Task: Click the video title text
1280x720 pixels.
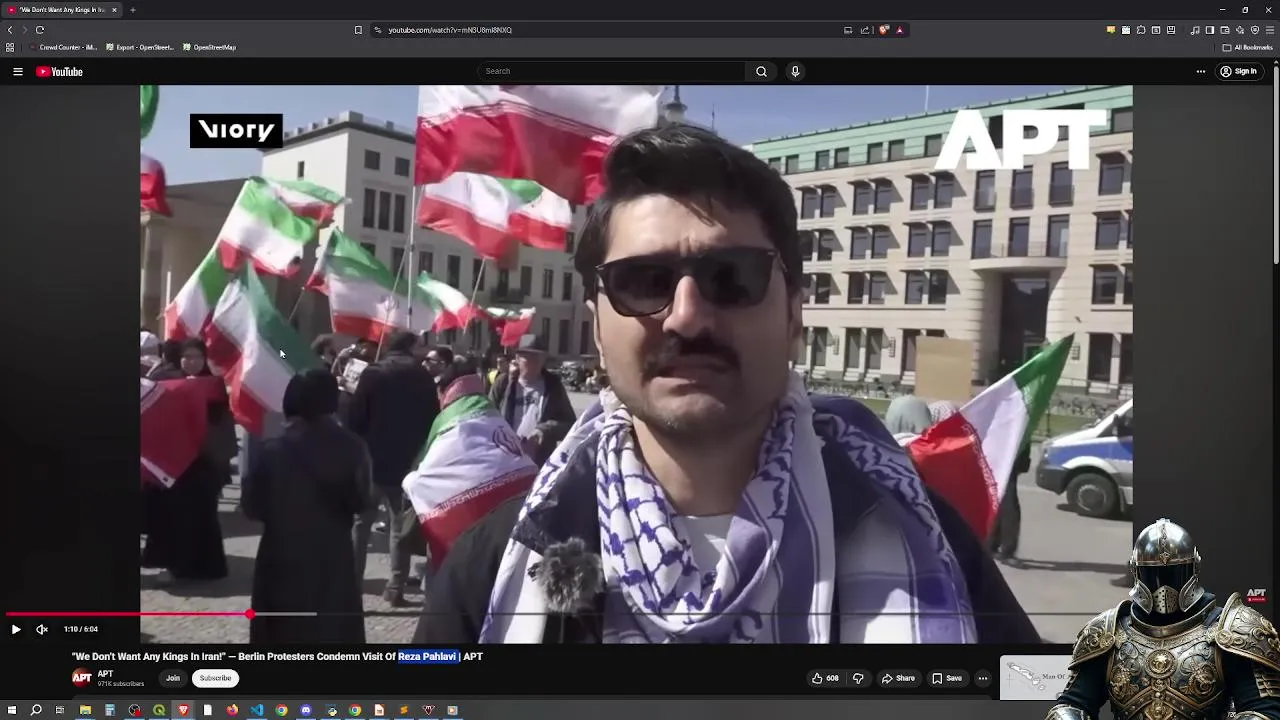Action: (x=277, y=657)
